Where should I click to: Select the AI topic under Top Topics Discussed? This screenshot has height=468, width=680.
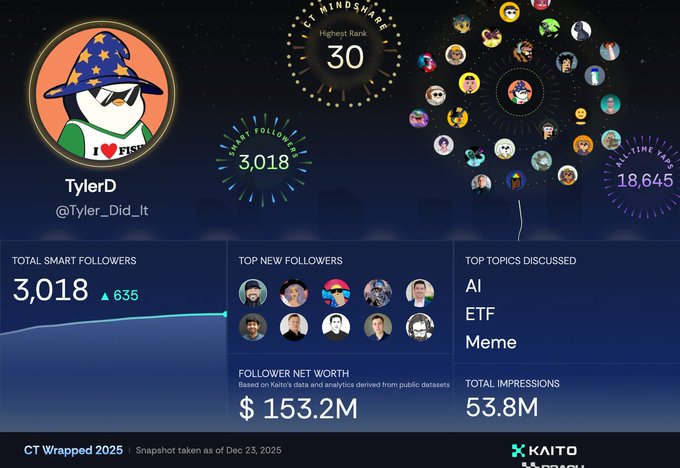click(473, 286)
